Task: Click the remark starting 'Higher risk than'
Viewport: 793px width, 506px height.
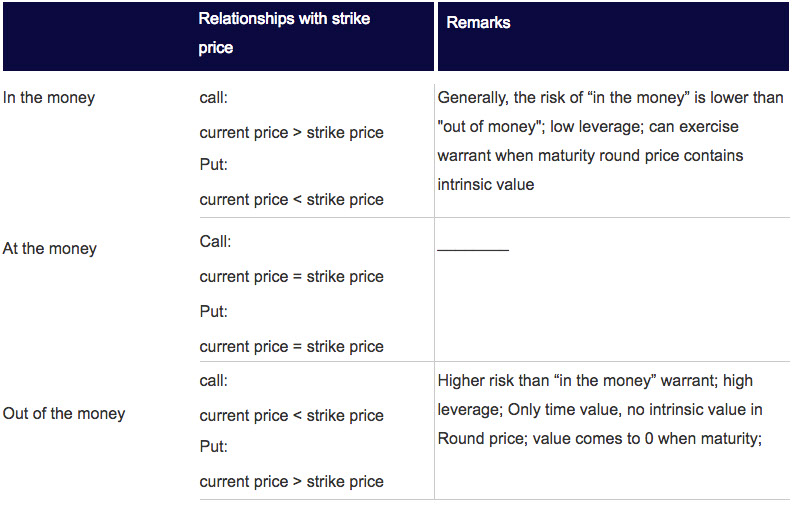Action: coord(600,409)
